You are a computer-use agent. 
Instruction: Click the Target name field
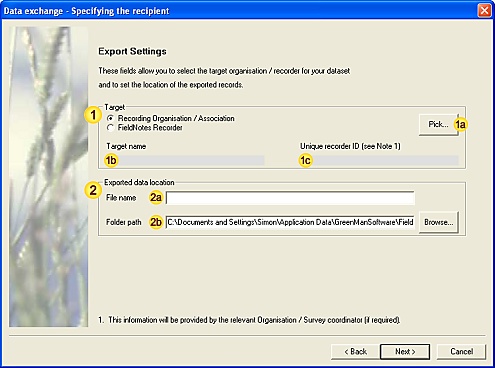tap(185, 160)
